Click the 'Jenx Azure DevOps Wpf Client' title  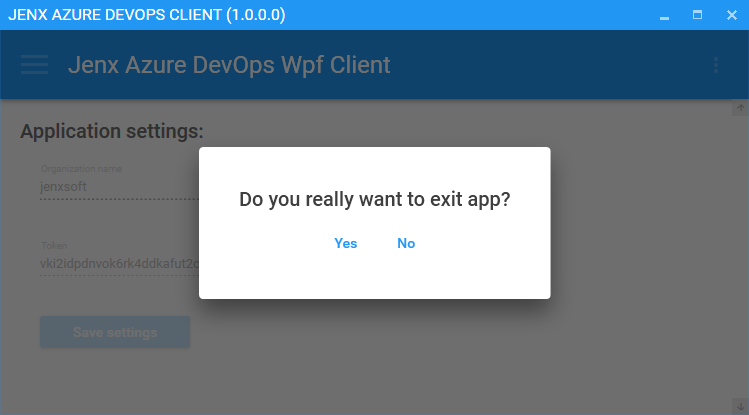pos(229,65)
